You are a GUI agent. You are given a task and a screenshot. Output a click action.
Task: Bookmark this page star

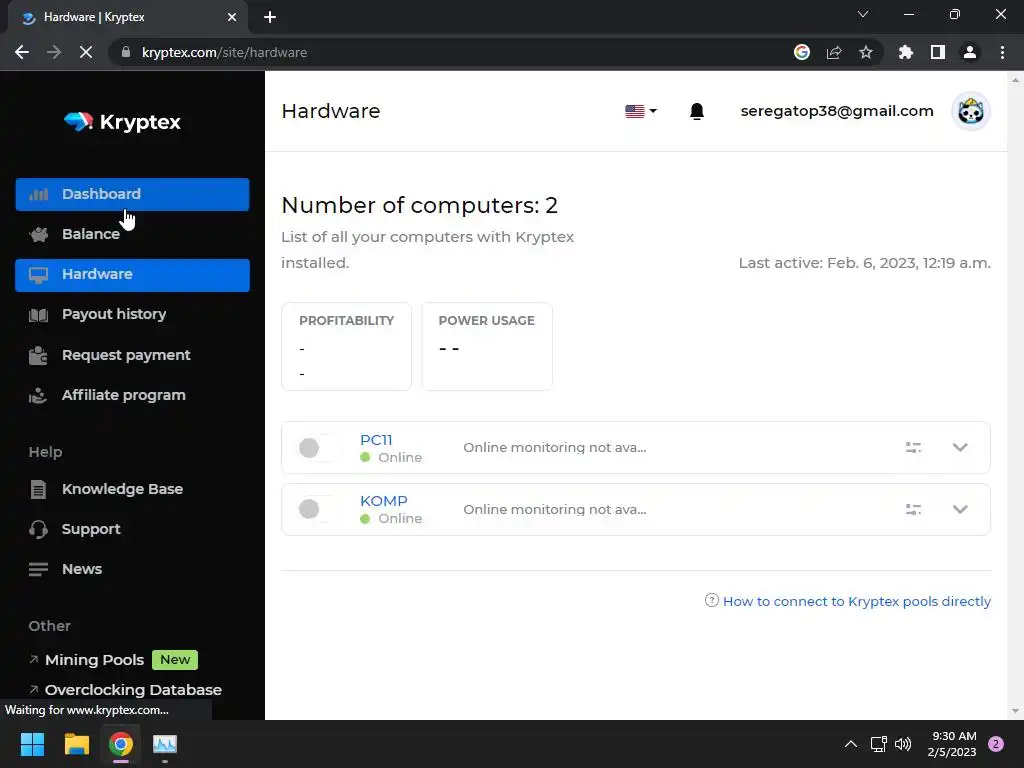tap(866, 52)
